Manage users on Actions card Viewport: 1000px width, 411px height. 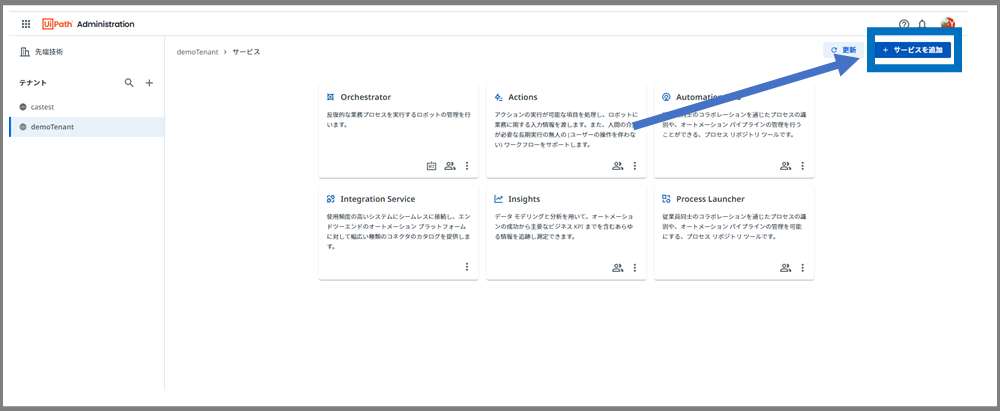point(617,166)
